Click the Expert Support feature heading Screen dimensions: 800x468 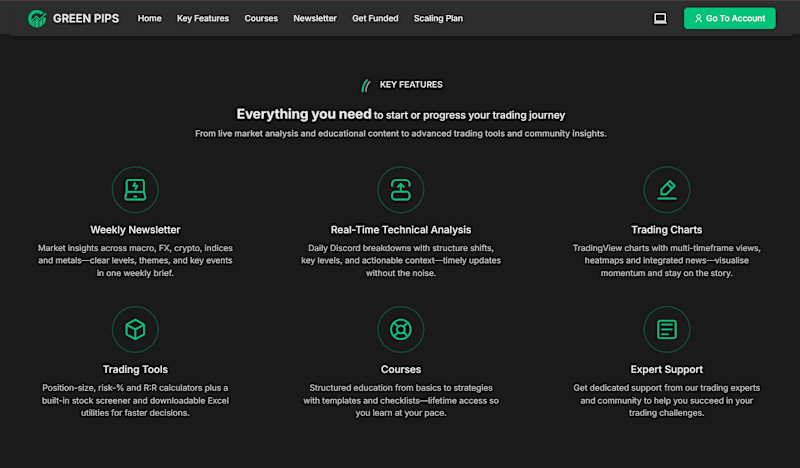666,370
